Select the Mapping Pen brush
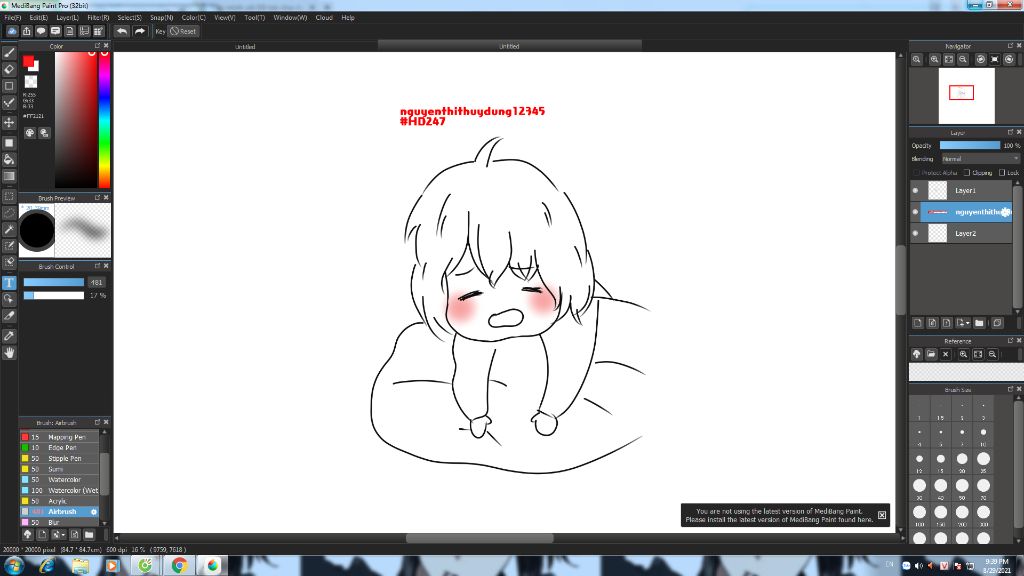The height and width of the screenshot is (576, 1024). [x=59, y=437]
